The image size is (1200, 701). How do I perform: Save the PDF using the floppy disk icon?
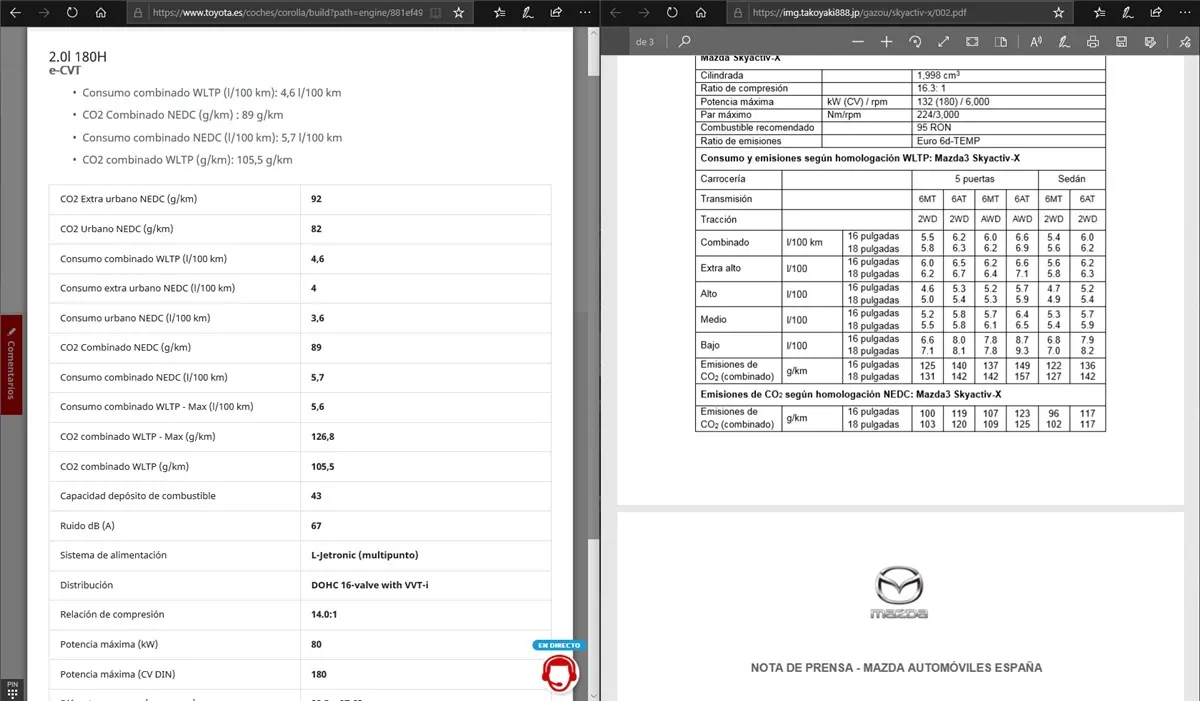pyautogui.click(x=1122, y=42)
